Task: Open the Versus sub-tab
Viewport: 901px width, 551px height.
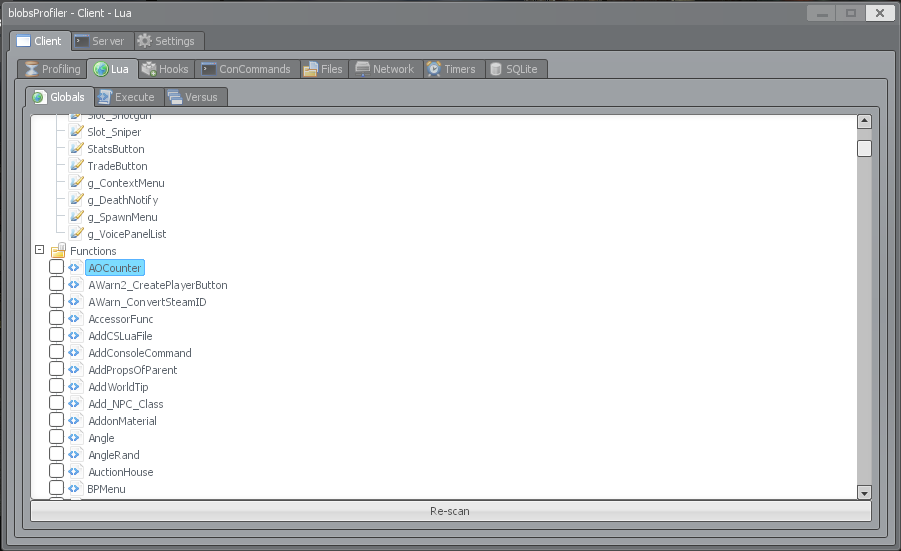Action: pos(195,97)
